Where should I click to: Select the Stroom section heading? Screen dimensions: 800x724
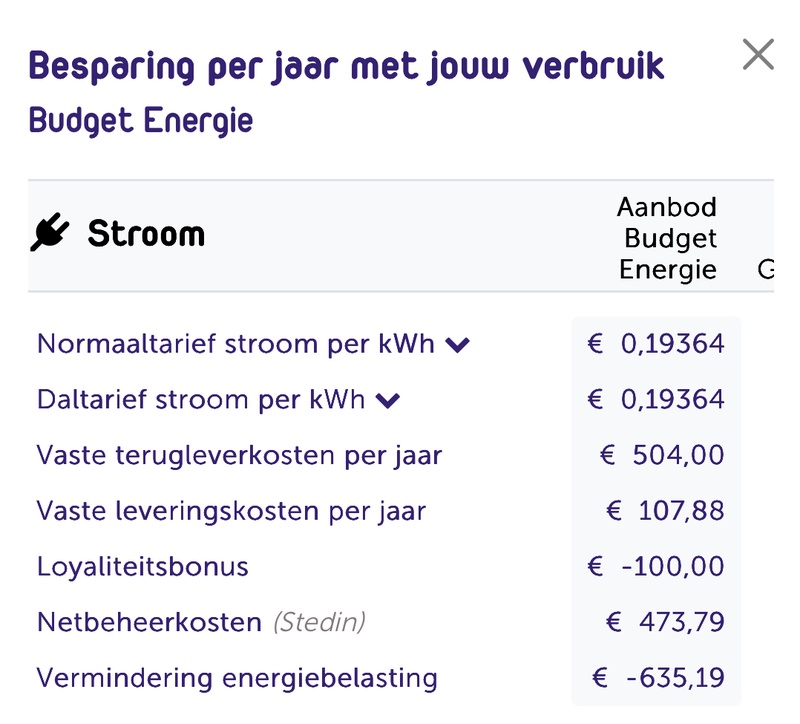click(146, 234)
